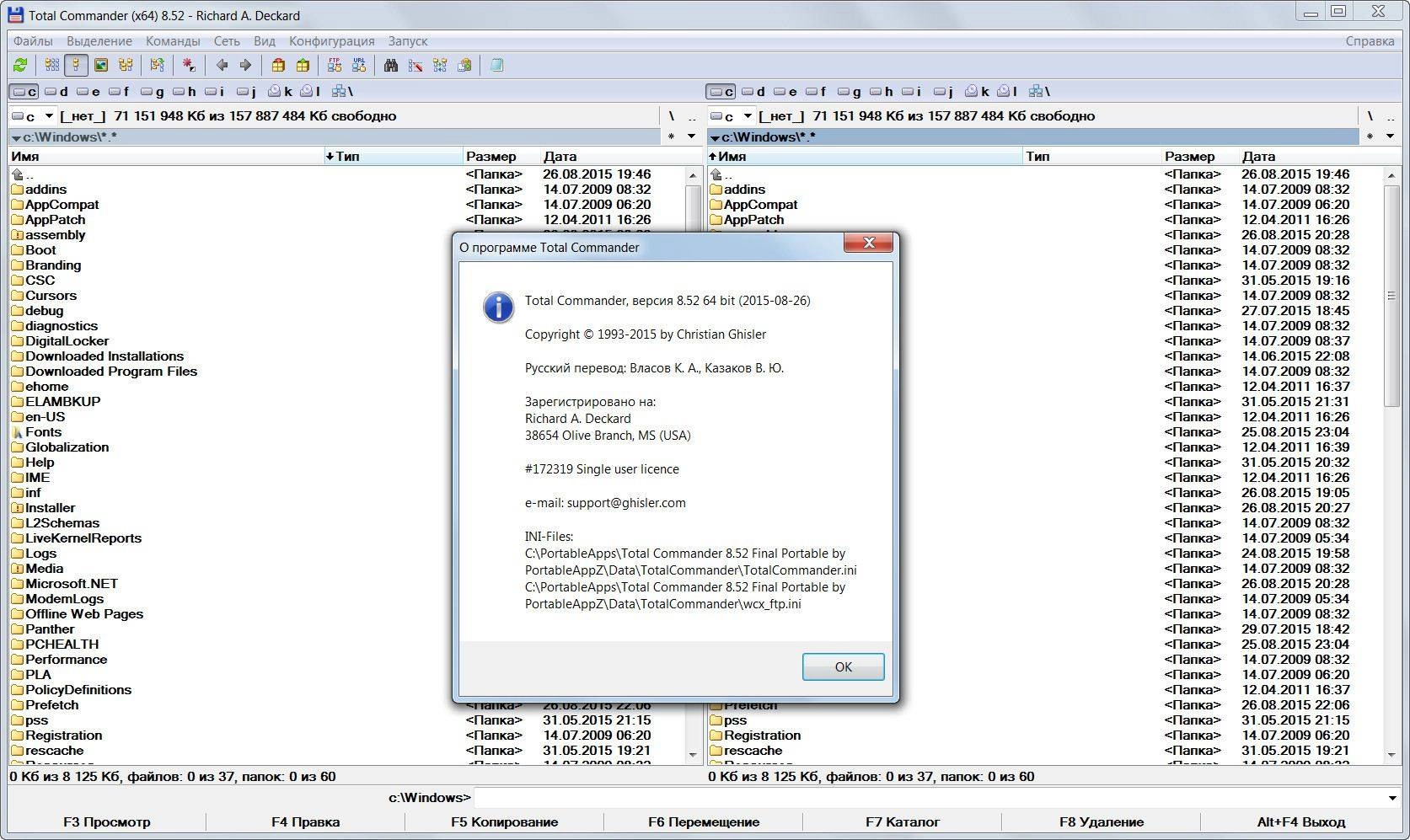
Task: Select Registration folder in right panel
Action: click(762, 736)
